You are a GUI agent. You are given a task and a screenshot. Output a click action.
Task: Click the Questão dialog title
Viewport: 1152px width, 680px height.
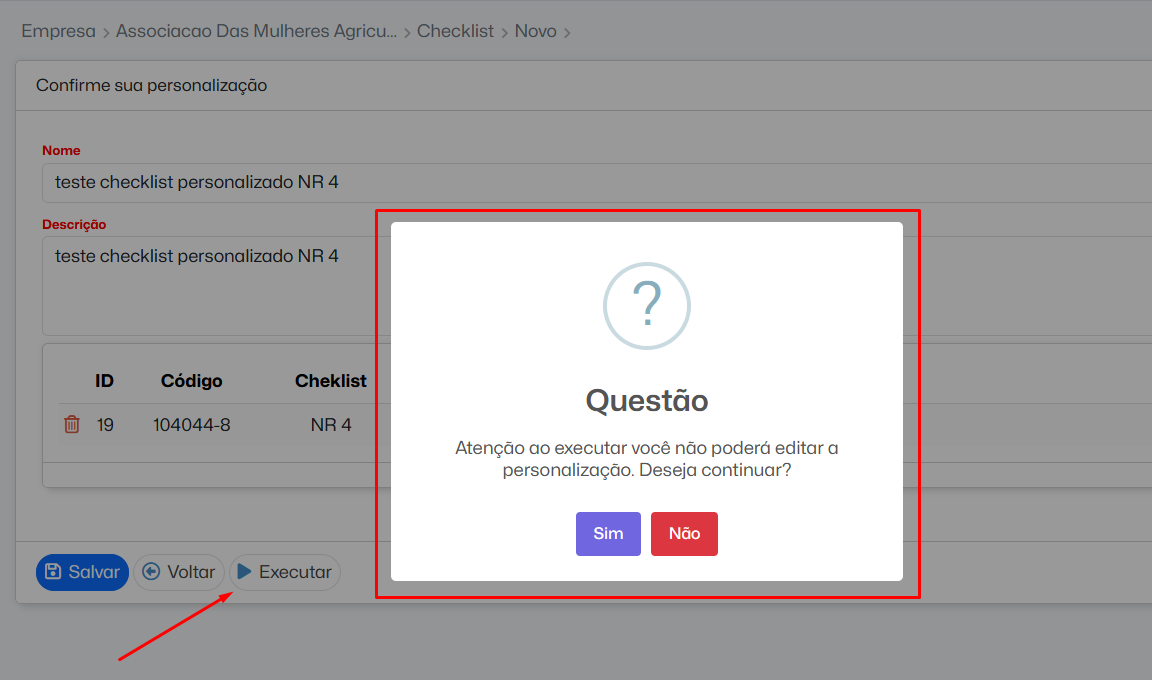647,401
